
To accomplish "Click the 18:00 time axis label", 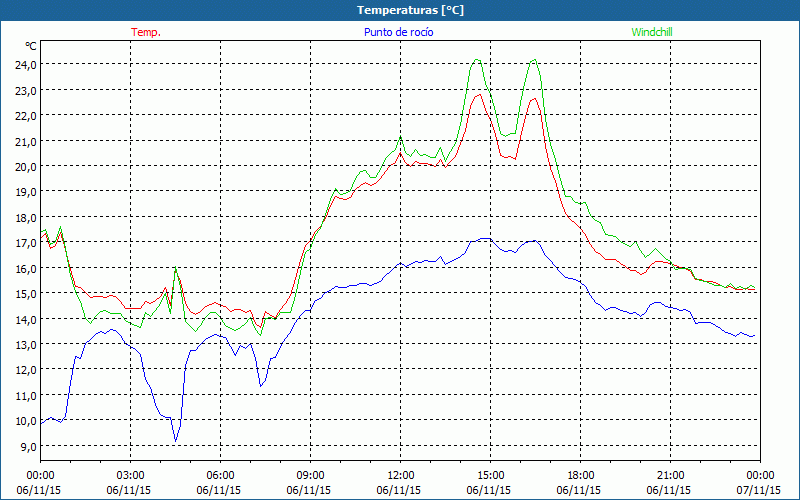I will (581, 476).
